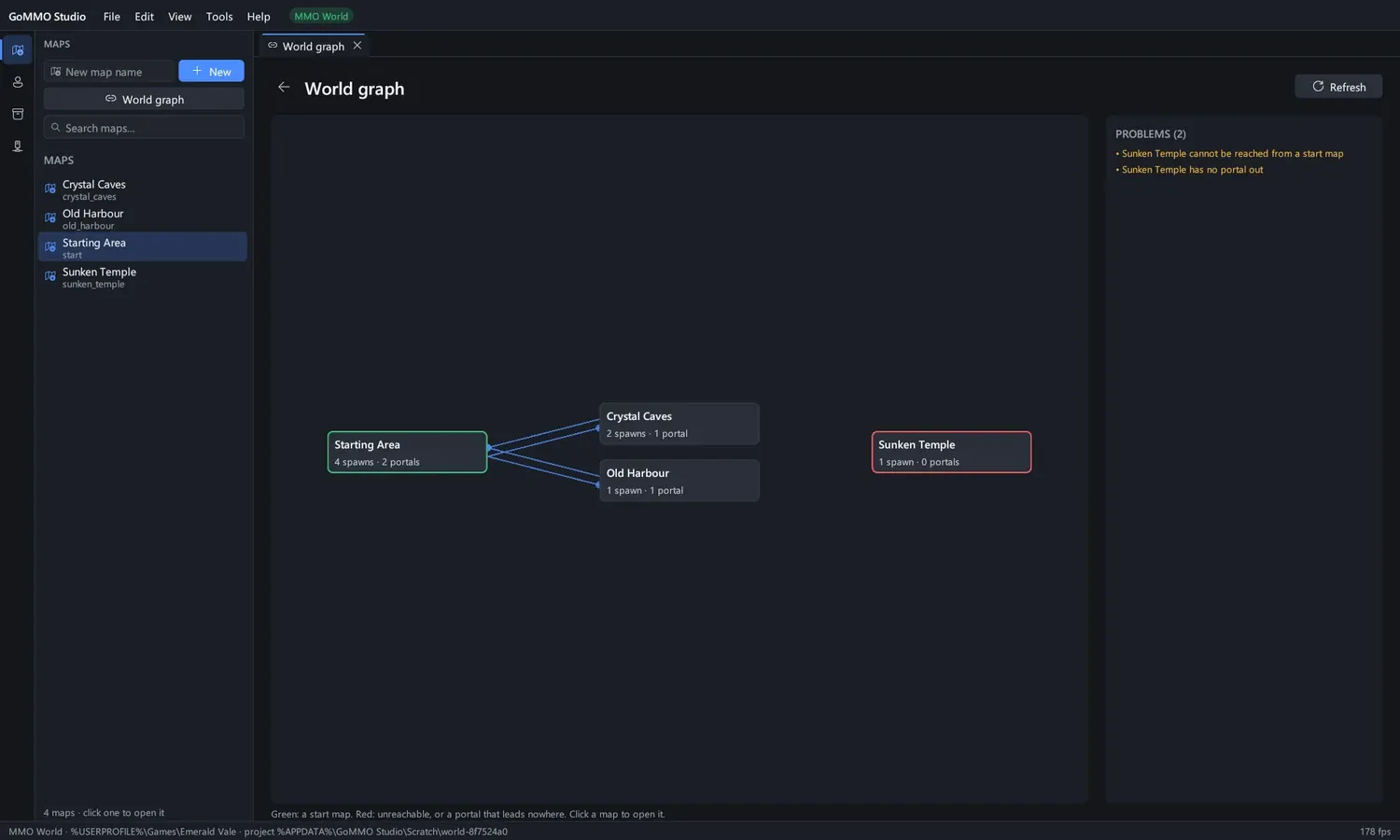
Task: Open the Old Harbour graph node
Action: [679, 481]
